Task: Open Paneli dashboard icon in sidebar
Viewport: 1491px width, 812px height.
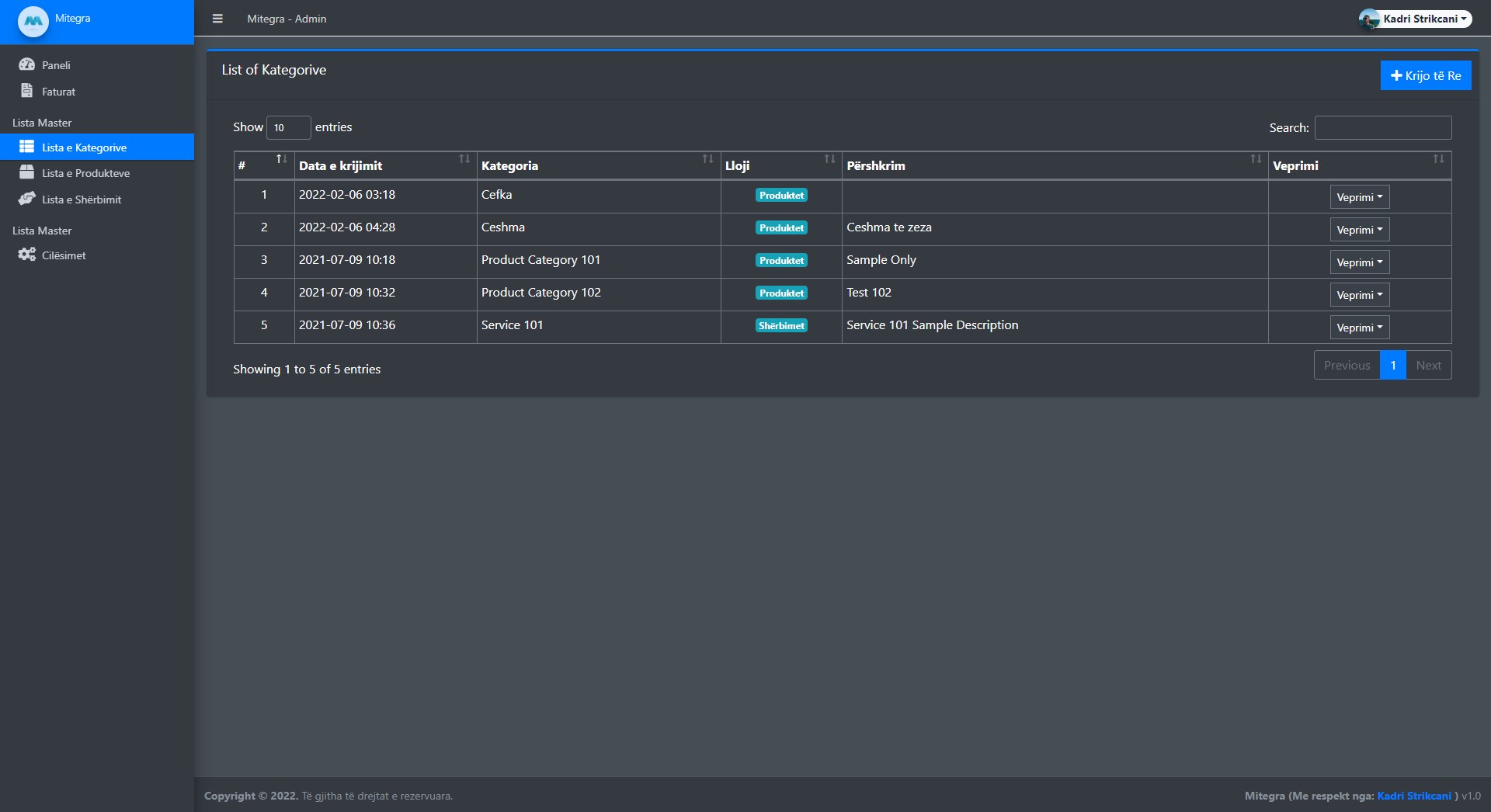Action: click(x=26, y=64)
